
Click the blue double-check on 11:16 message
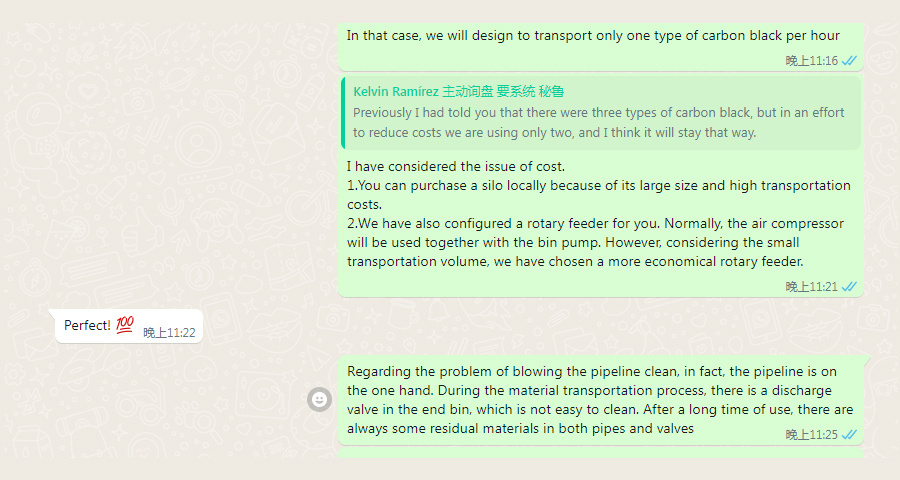[849, 61]
